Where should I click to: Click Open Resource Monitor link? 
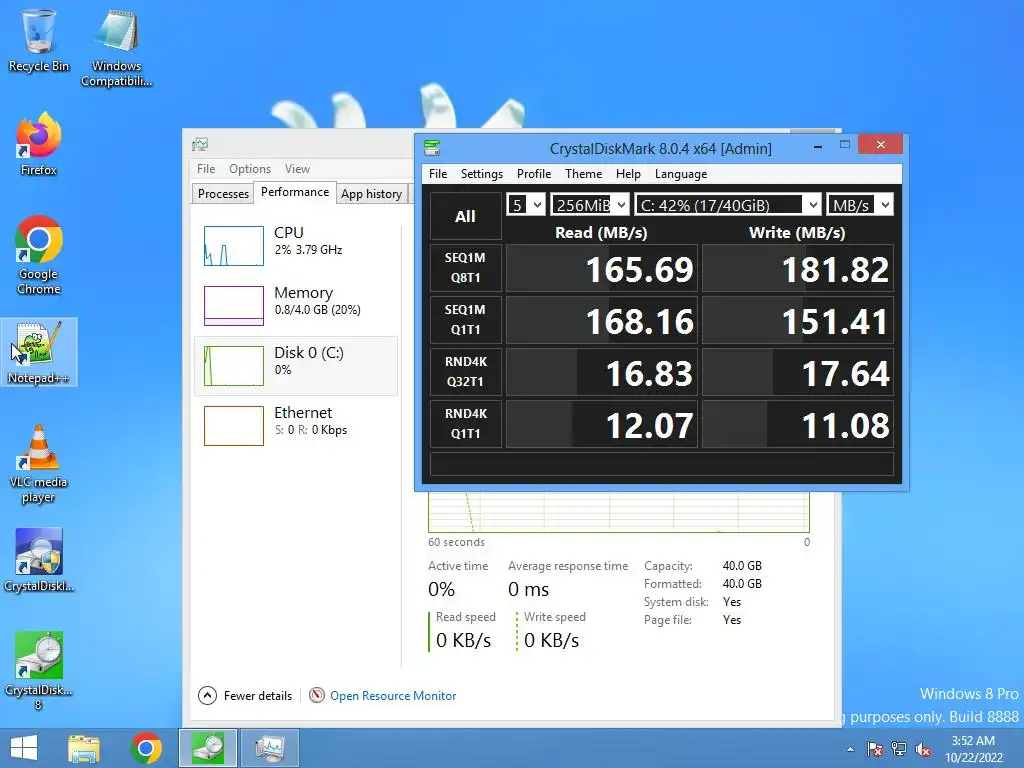(393, 696)
